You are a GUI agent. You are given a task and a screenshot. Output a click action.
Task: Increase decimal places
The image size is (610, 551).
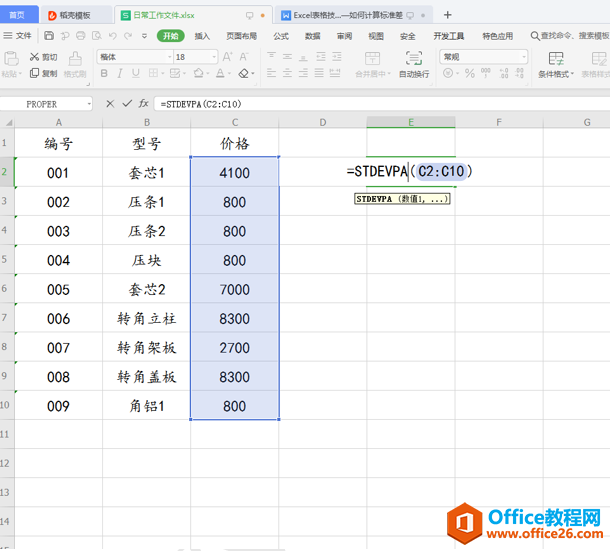point(504,73)
